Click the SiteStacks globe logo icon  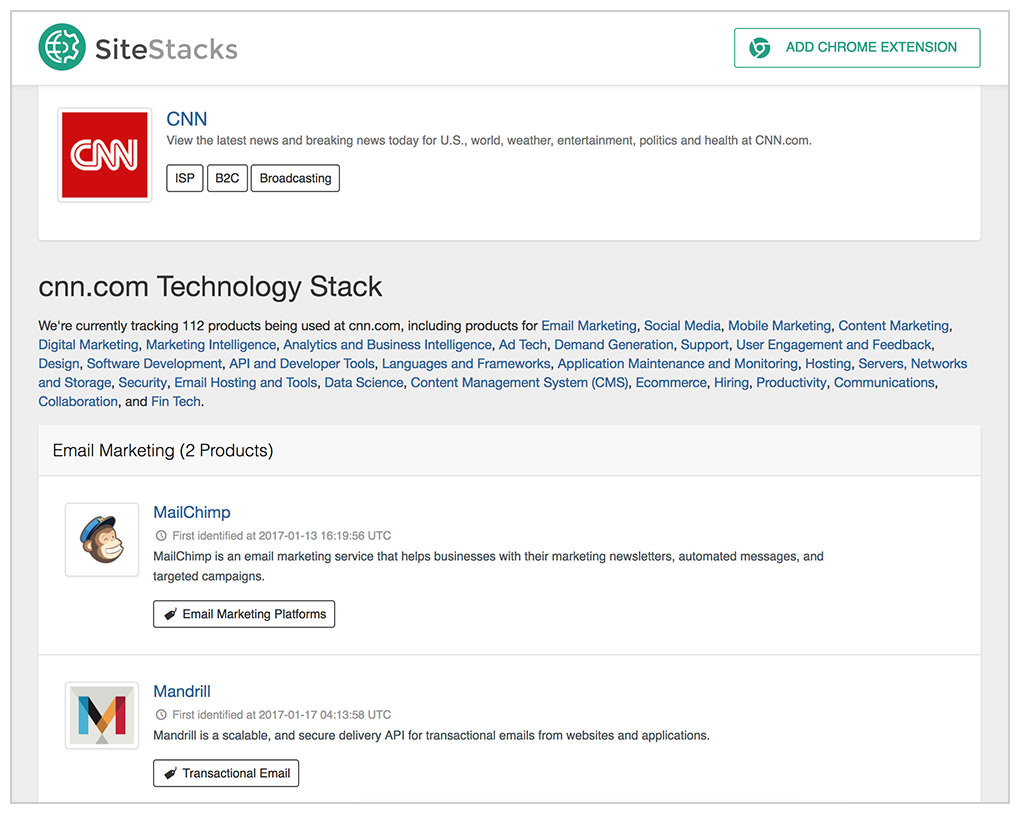tap(62, 47)
